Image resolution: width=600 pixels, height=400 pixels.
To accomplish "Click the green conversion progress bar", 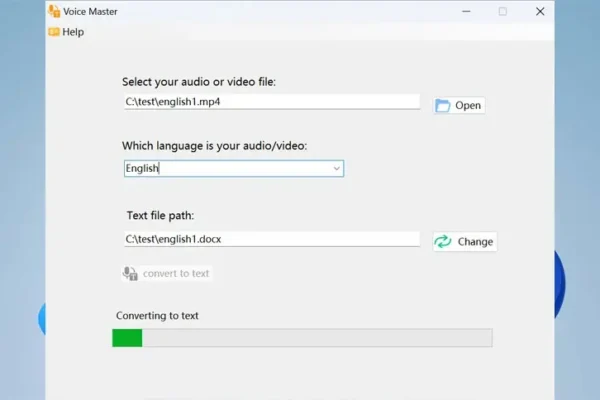I will coord(302,338).
